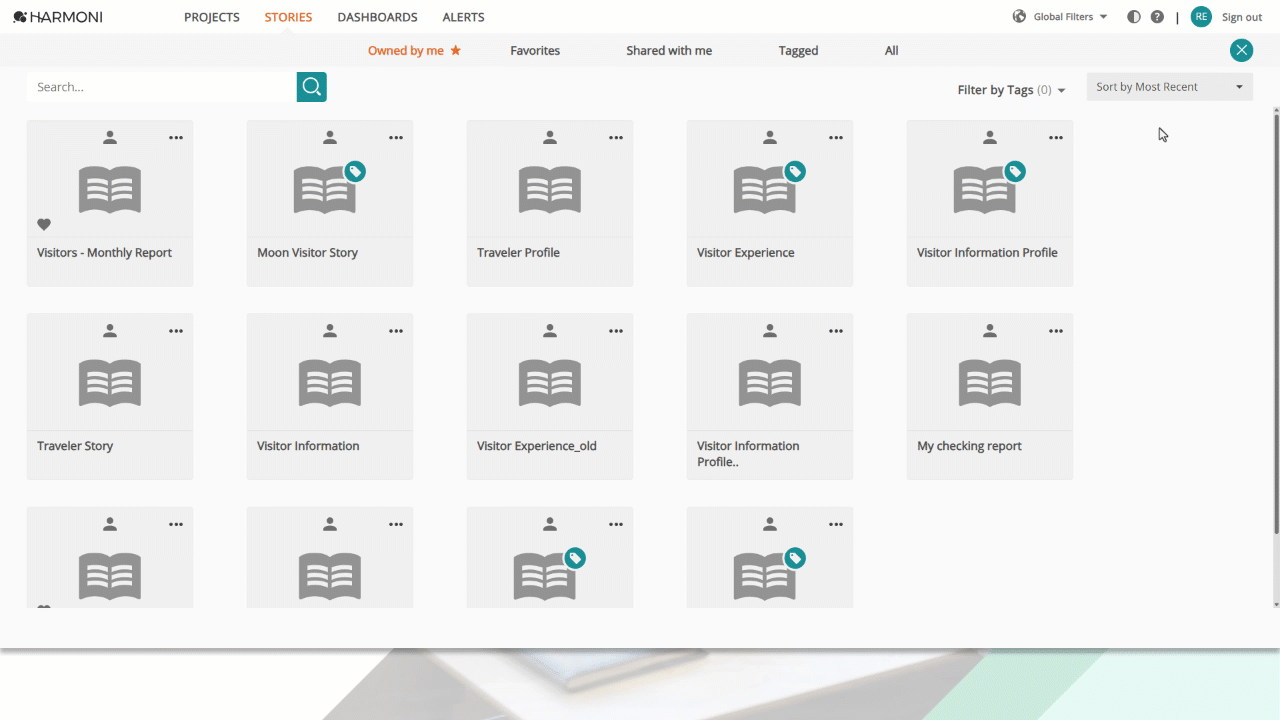This screenshot has width=1280, height=720.
Task: Open the three-dot menu on My checking report
Action: [x=1056, y=330]
